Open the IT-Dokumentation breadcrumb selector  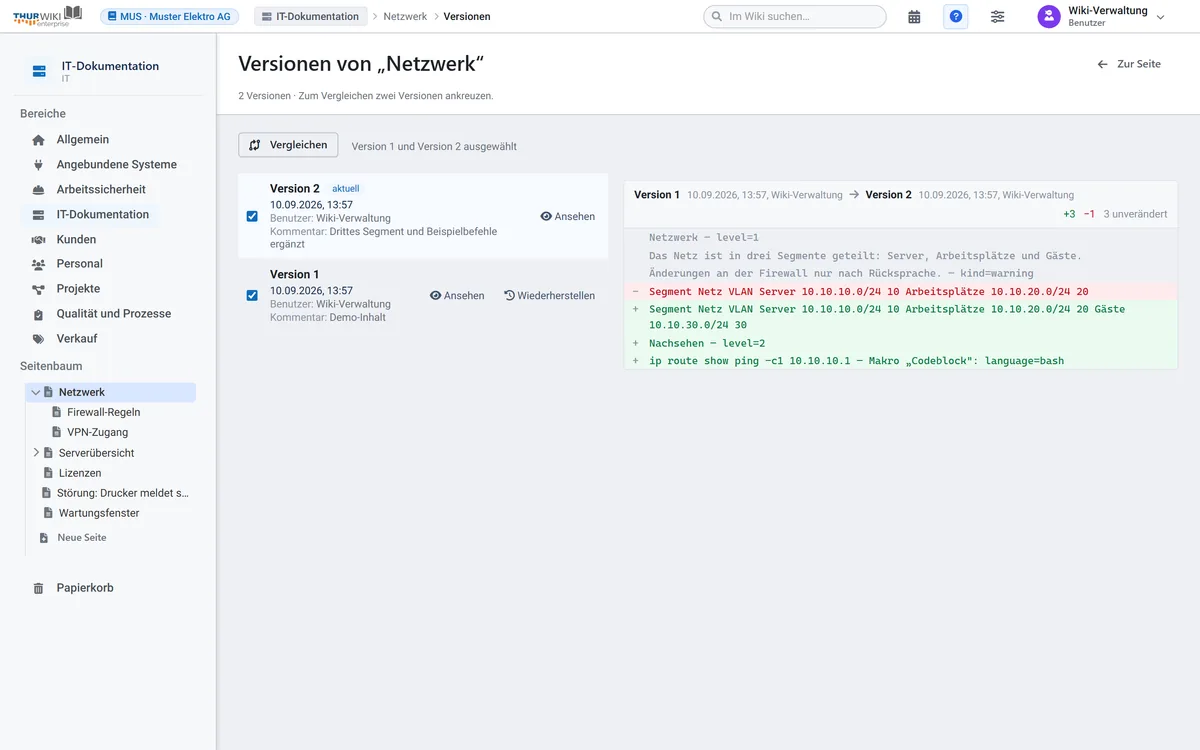point(310,16)
